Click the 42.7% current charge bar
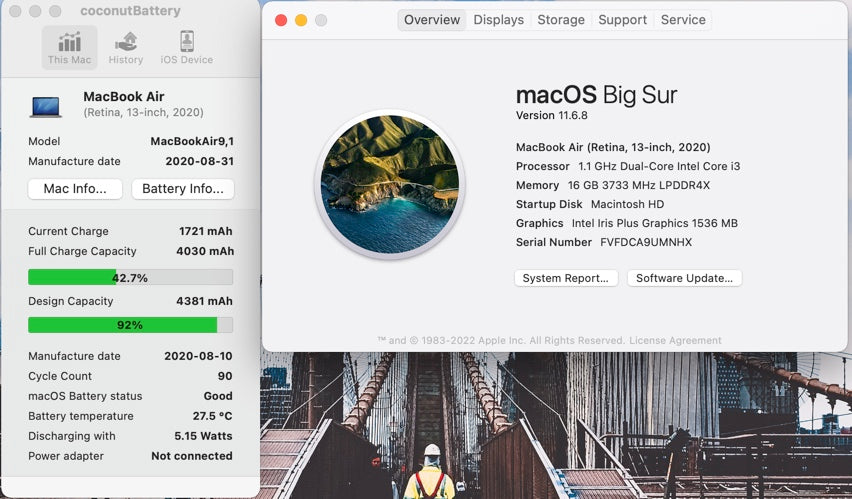 (x=130, y=277)
